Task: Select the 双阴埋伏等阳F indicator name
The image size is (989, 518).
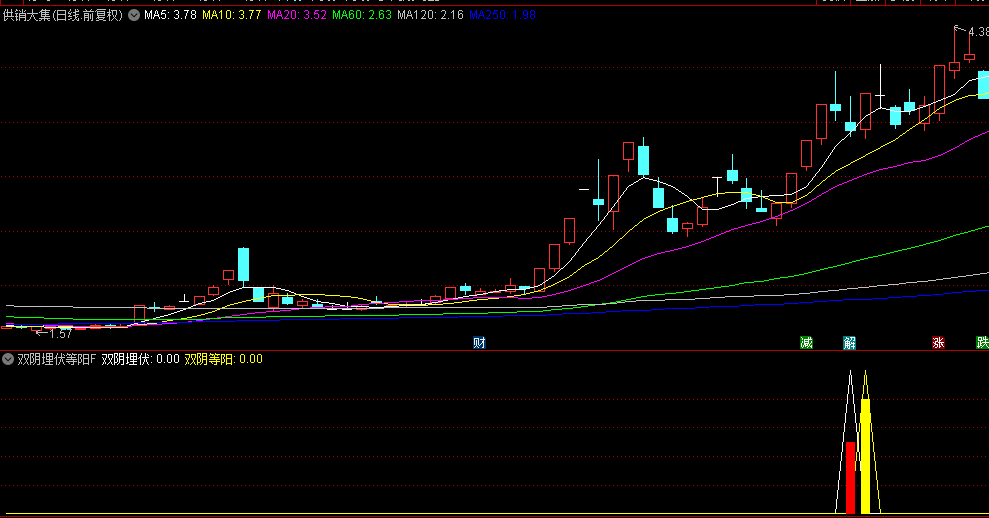Action: click(57, 359)
